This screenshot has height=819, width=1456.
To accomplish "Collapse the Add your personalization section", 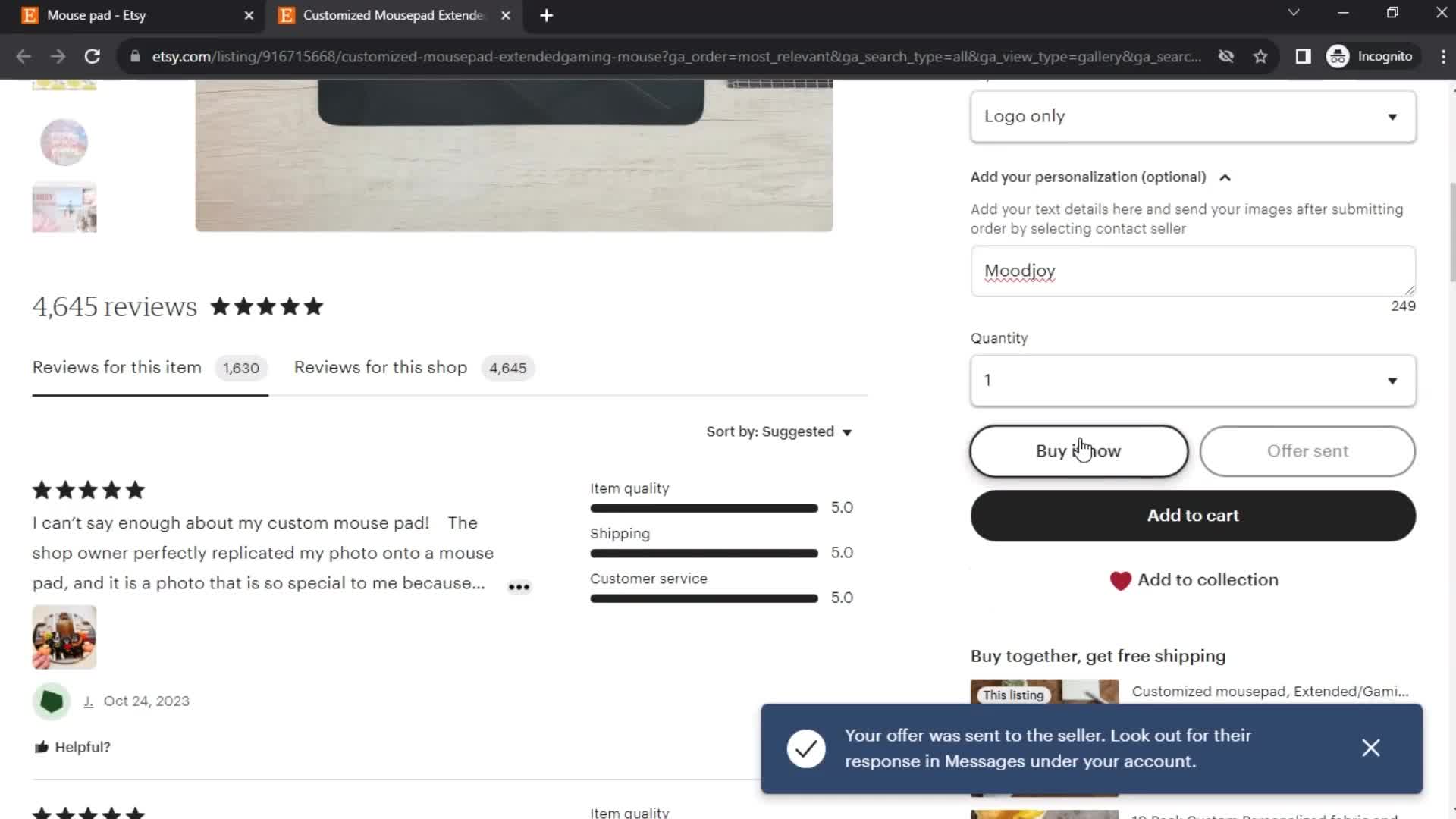I will coord(1228,177).
